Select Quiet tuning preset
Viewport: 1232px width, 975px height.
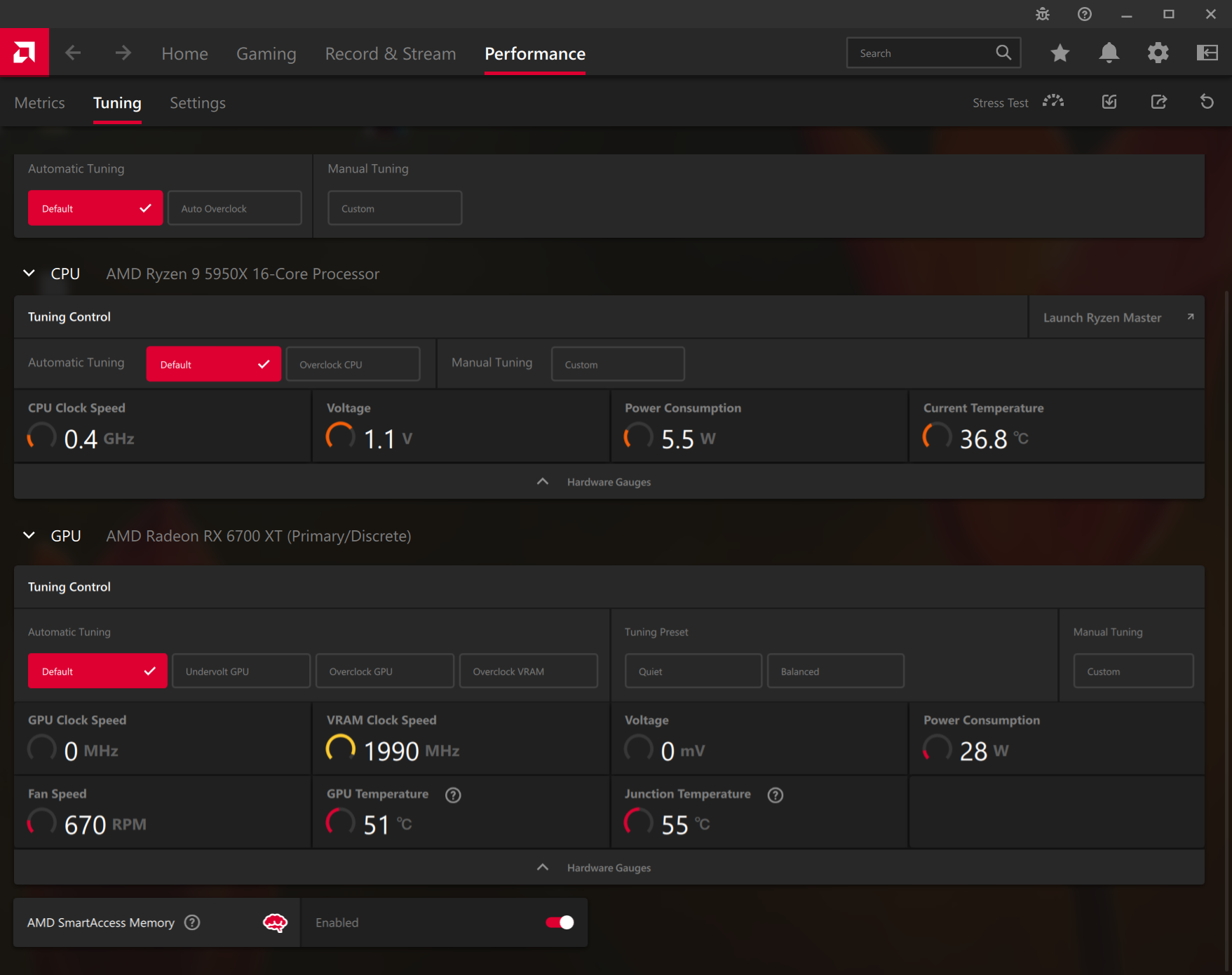click(x=693, y=671)
